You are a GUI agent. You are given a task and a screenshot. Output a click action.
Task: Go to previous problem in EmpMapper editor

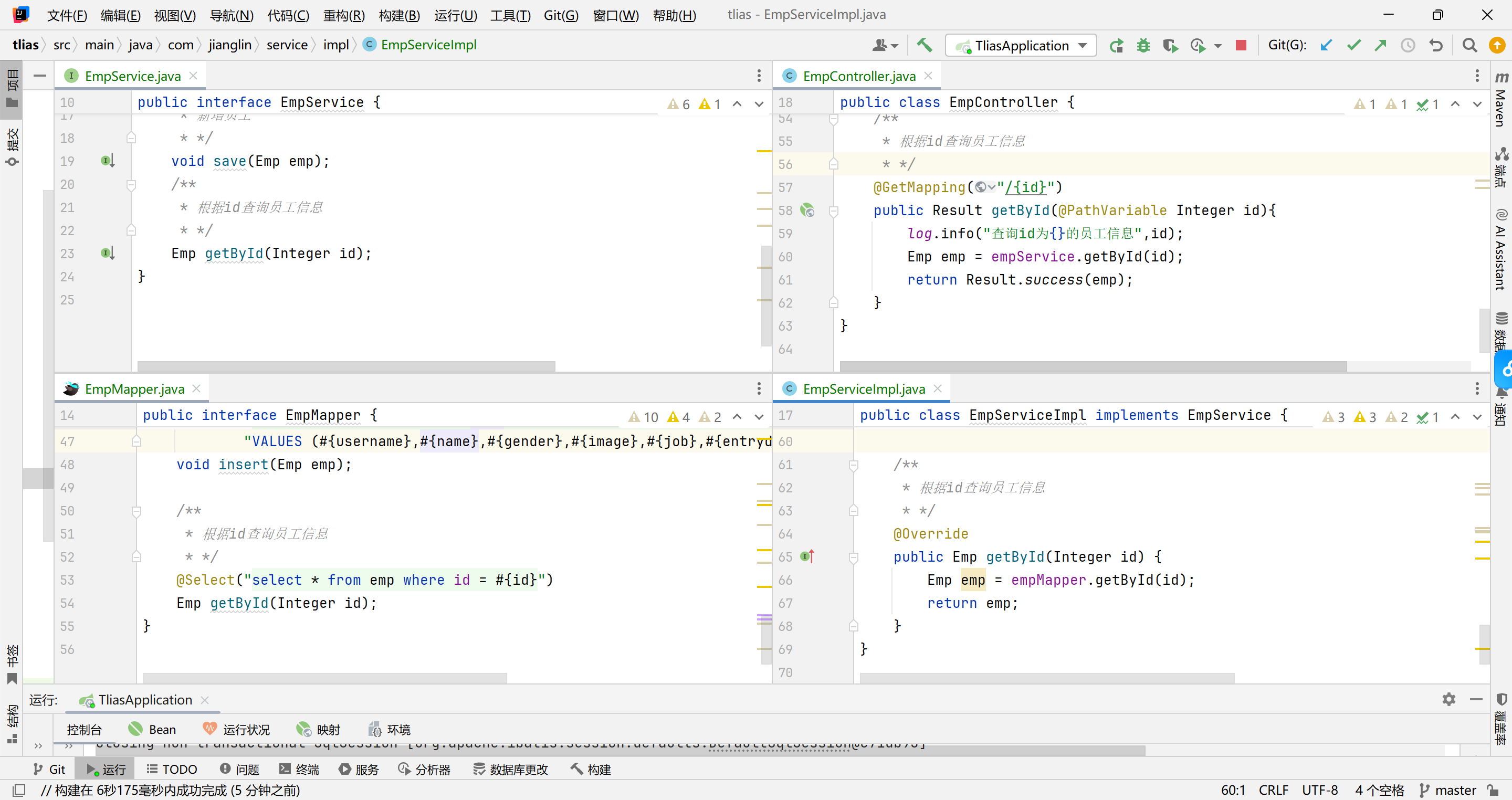click(x=737, y=417)
